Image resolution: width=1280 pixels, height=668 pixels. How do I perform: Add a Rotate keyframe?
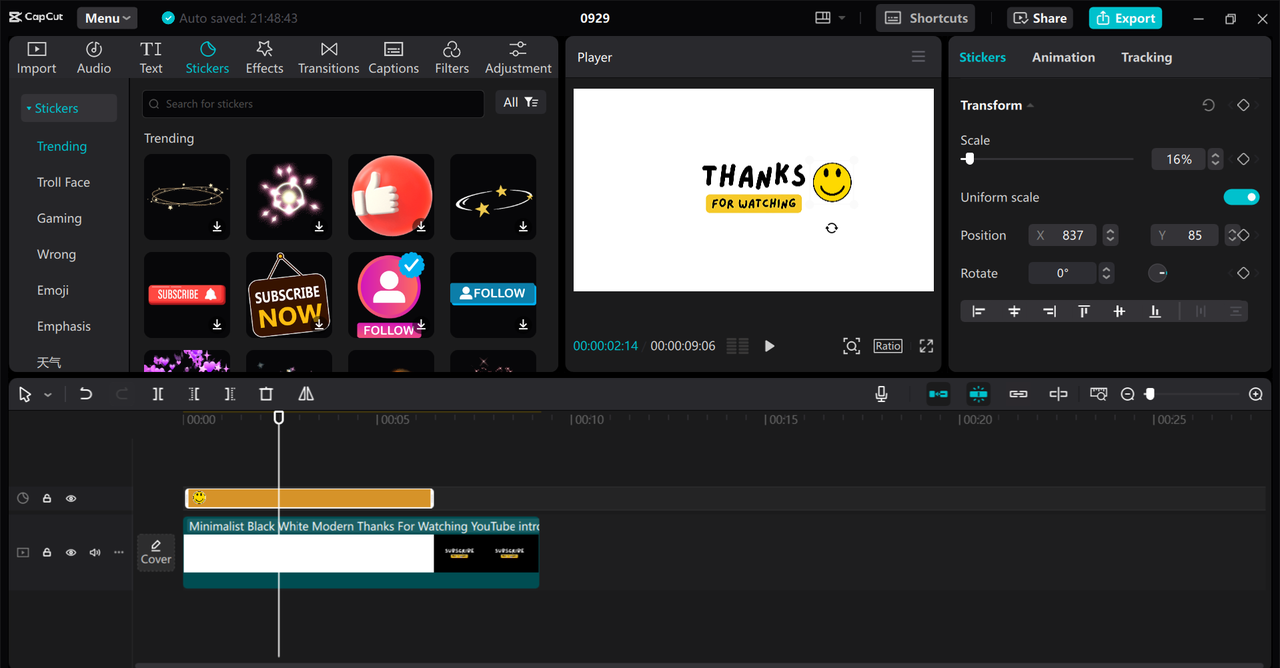point(1243,273)
